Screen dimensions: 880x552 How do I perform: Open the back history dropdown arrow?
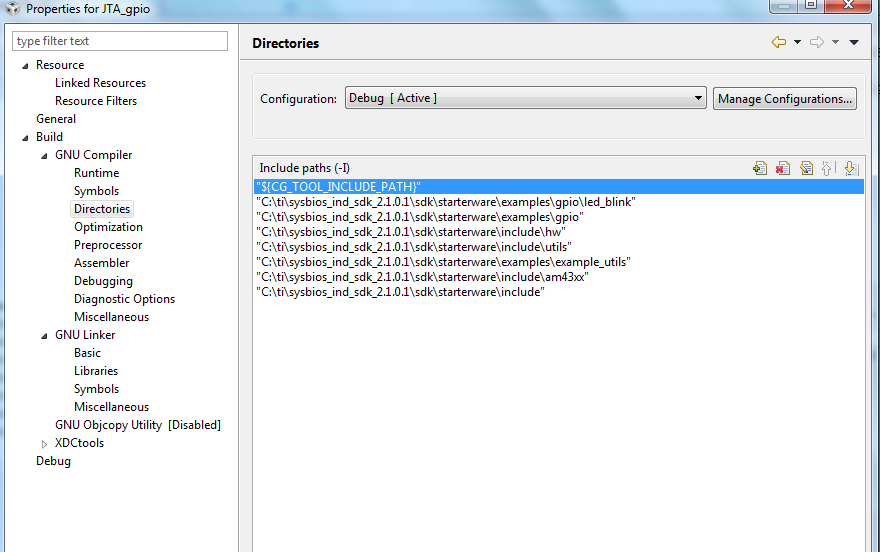pyautogui.click(x=797, y=42)
